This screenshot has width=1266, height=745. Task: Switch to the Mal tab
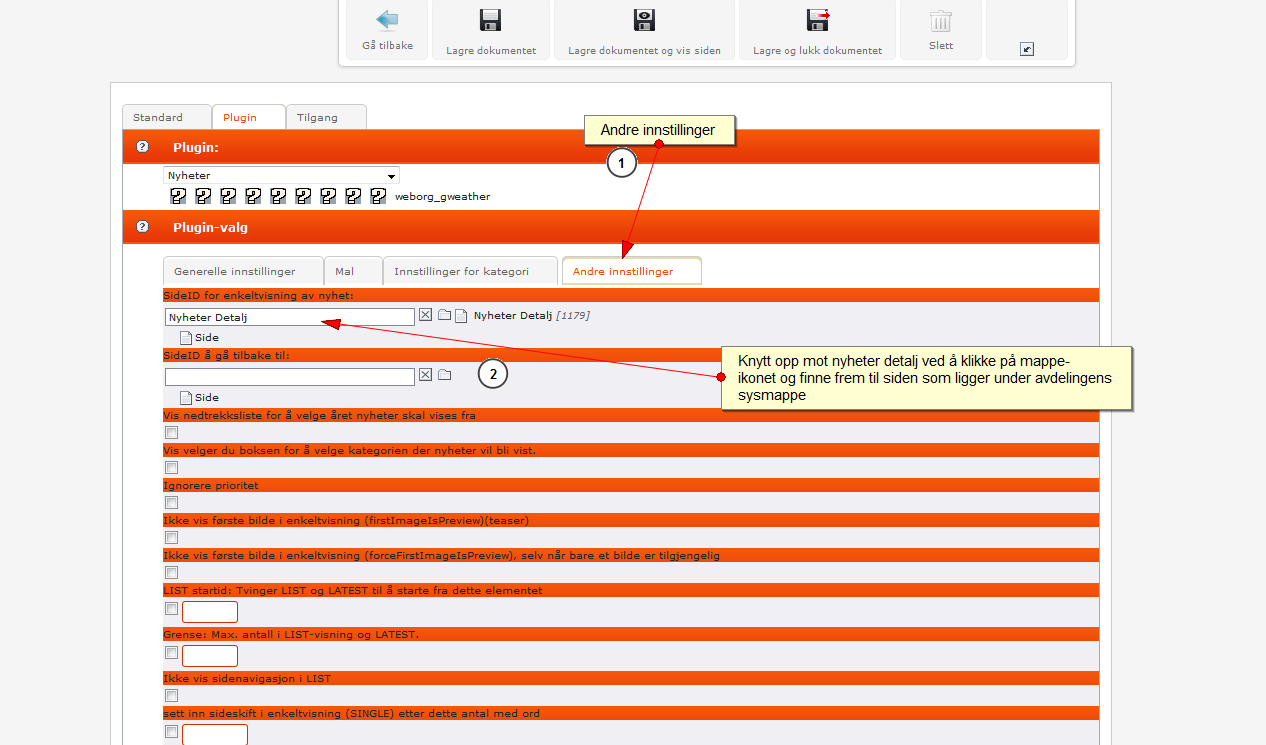point(353,271)
